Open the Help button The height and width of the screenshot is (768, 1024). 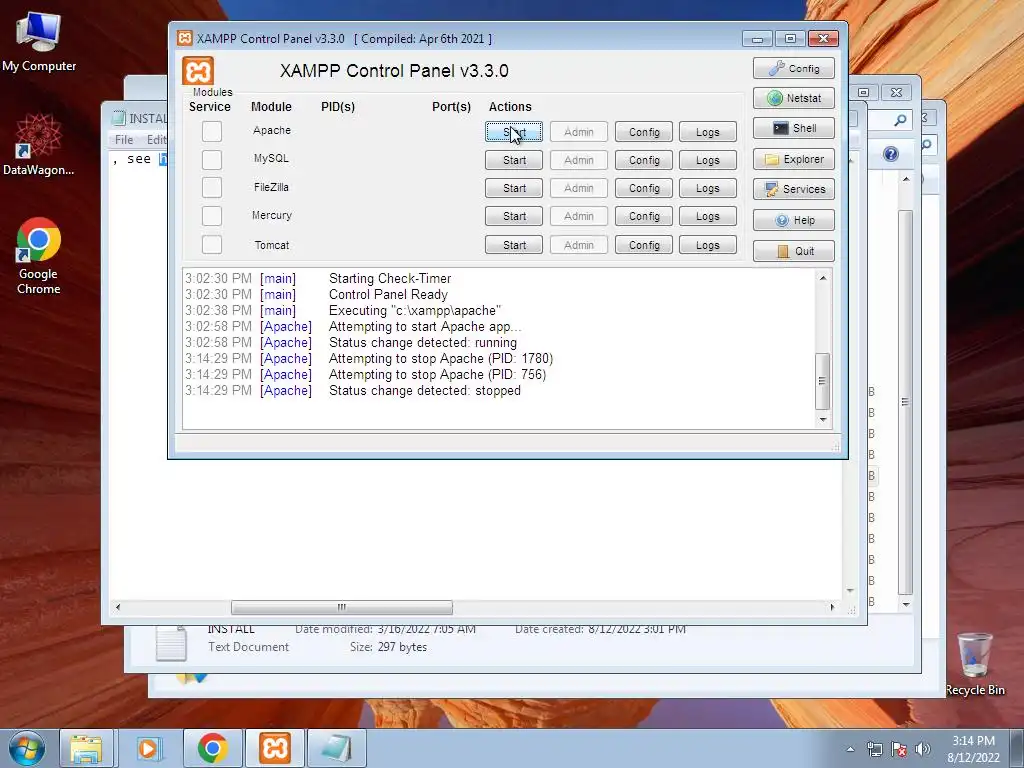pyautogui.click(x=793, y=220)
